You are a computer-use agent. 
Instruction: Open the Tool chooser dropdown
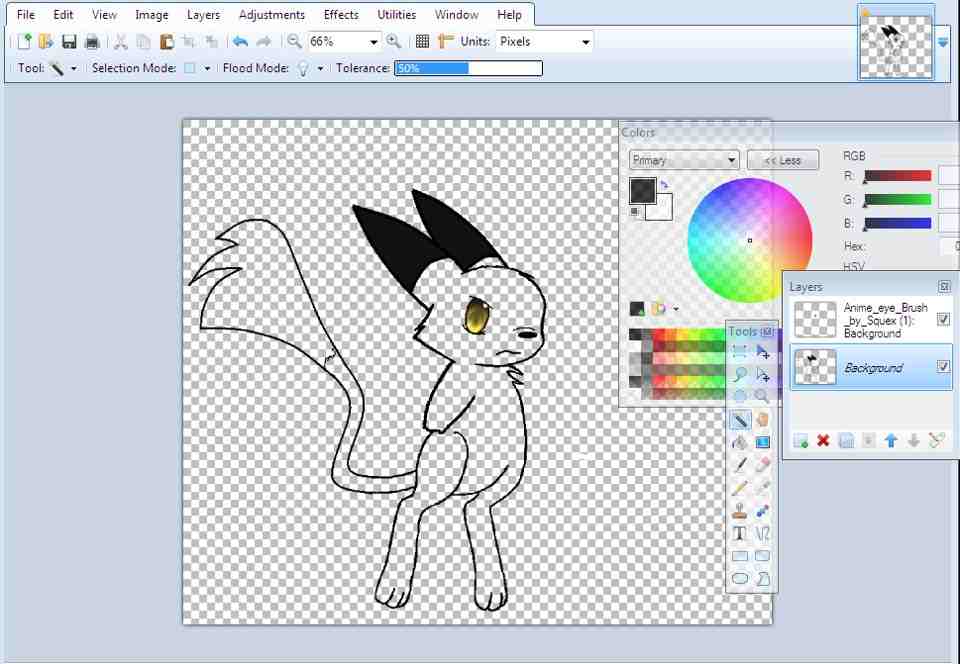[x=73, y=69]
